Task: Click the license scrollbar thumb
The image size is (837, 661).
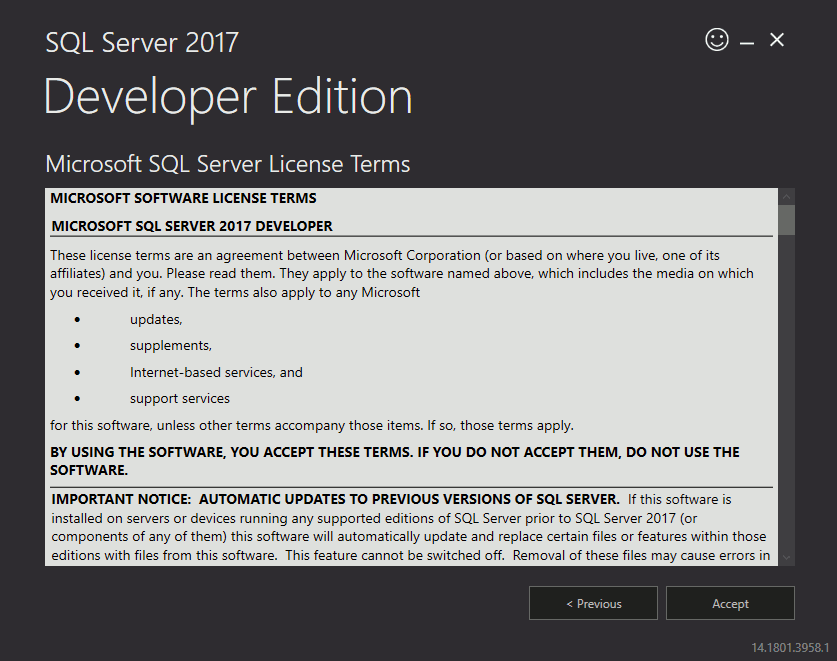Action: point(786,220)
